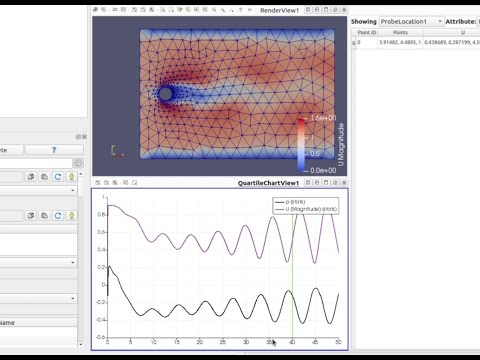Open dropdown just above the Name header

38,298
